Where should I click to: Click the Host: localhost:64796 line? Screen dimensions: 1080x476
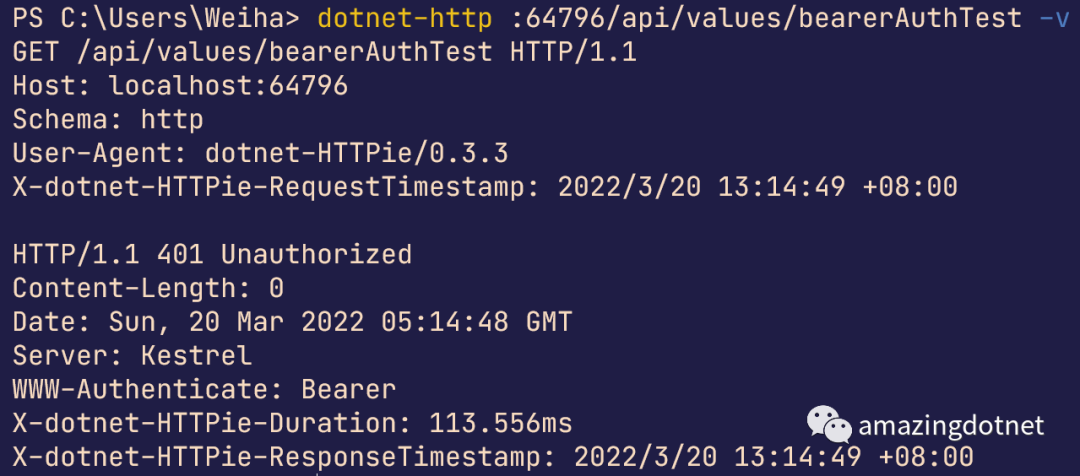180,86
